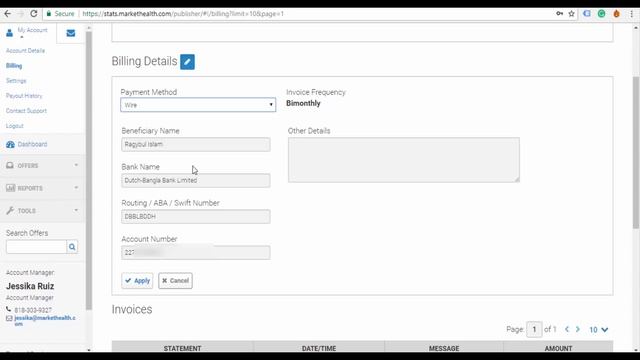Image resolution: width=640 pixels, height=360 pixels.
Task: Click the blue extension icon
Action: (x=587, y=13)
